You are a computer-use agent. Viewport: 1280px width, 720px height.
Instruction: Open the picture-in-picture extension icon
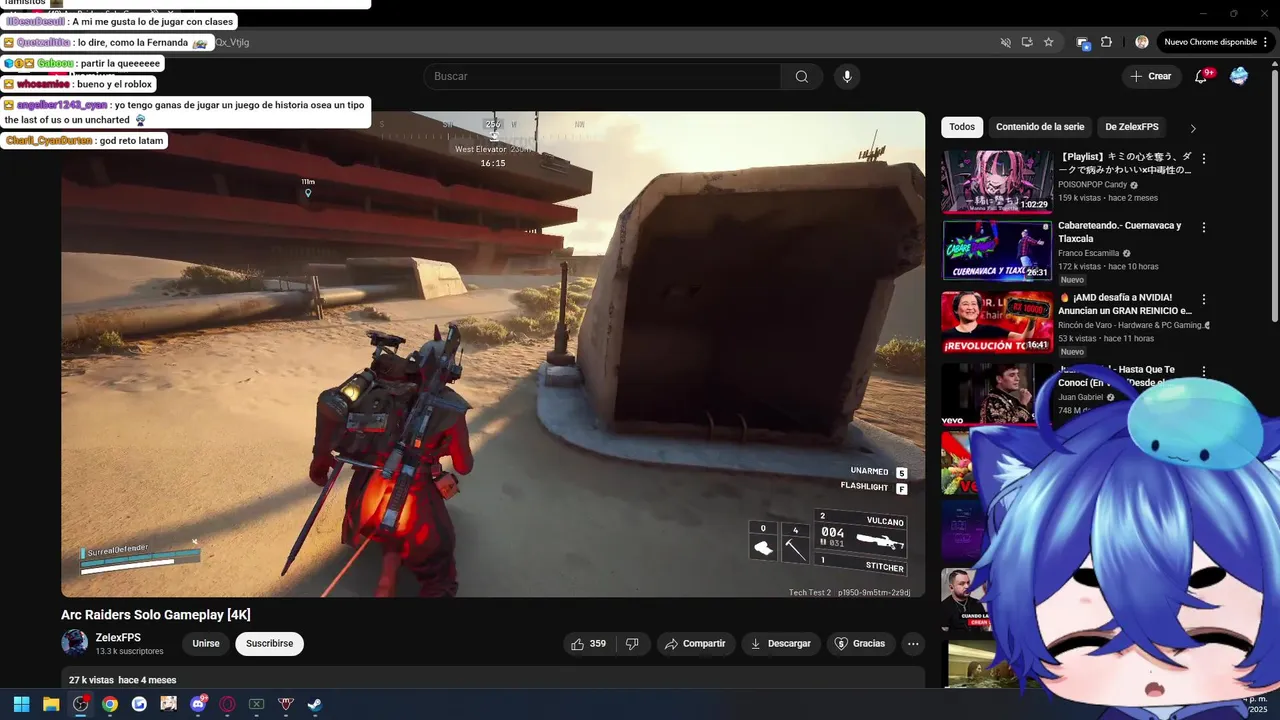pyautogui.click(x=1082, y=42)
